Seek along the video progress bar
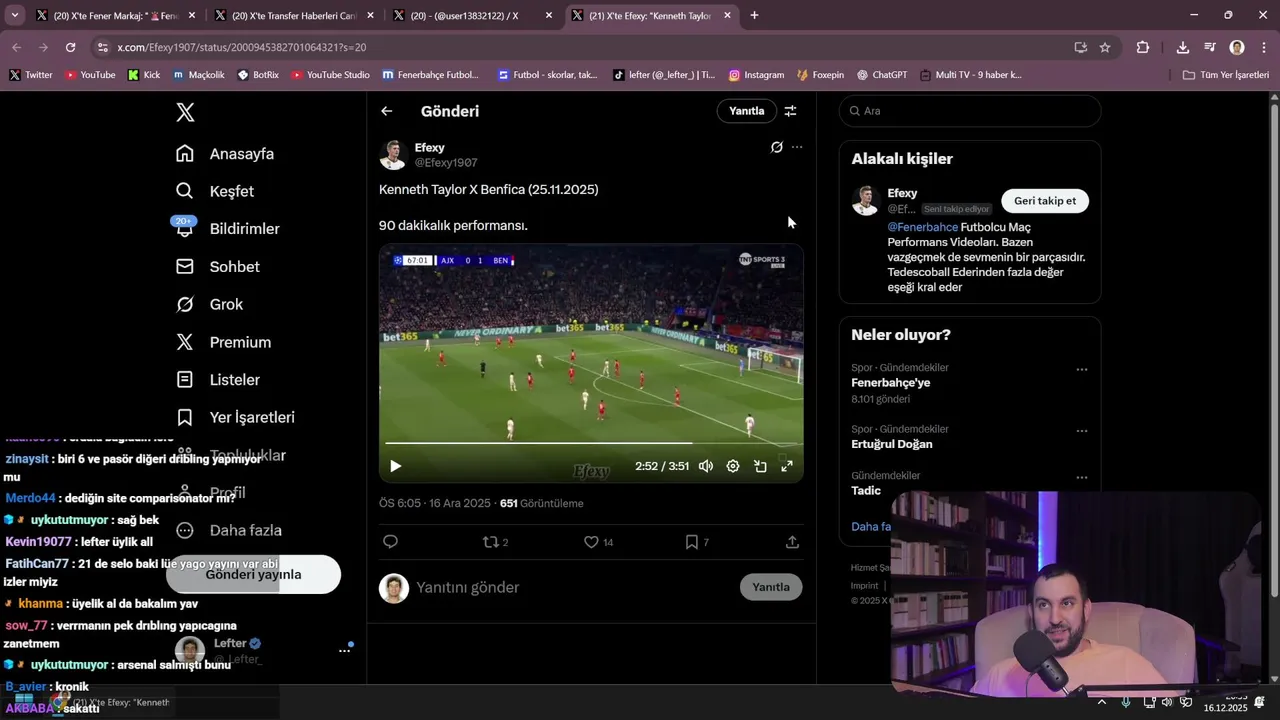Viewport: 1280px width, 720px height. pyautogui.click(x=591, y=443)
